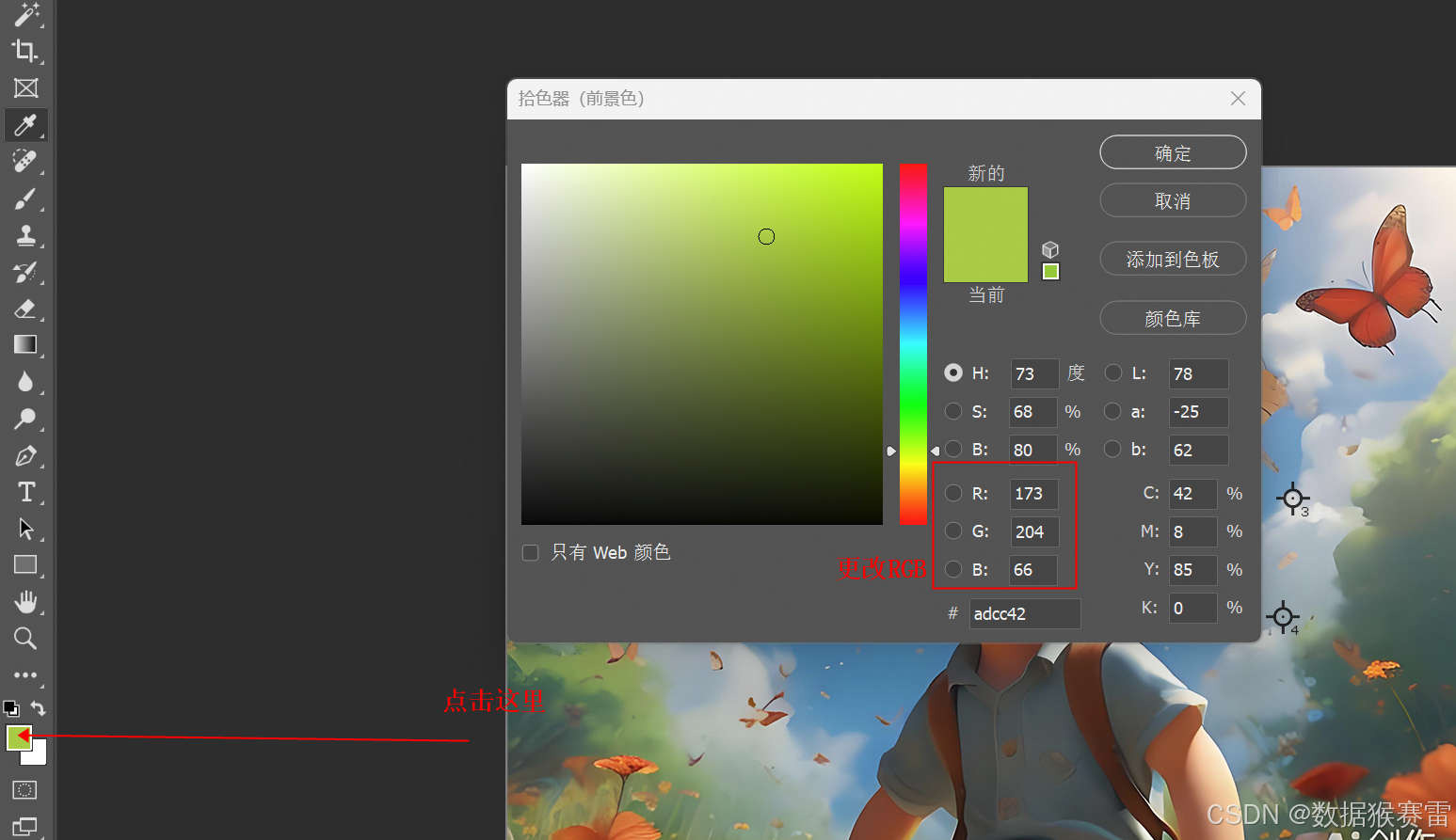
Task: Select the History Brush tool
Action: pyautogui.click(x=25, y=273)
